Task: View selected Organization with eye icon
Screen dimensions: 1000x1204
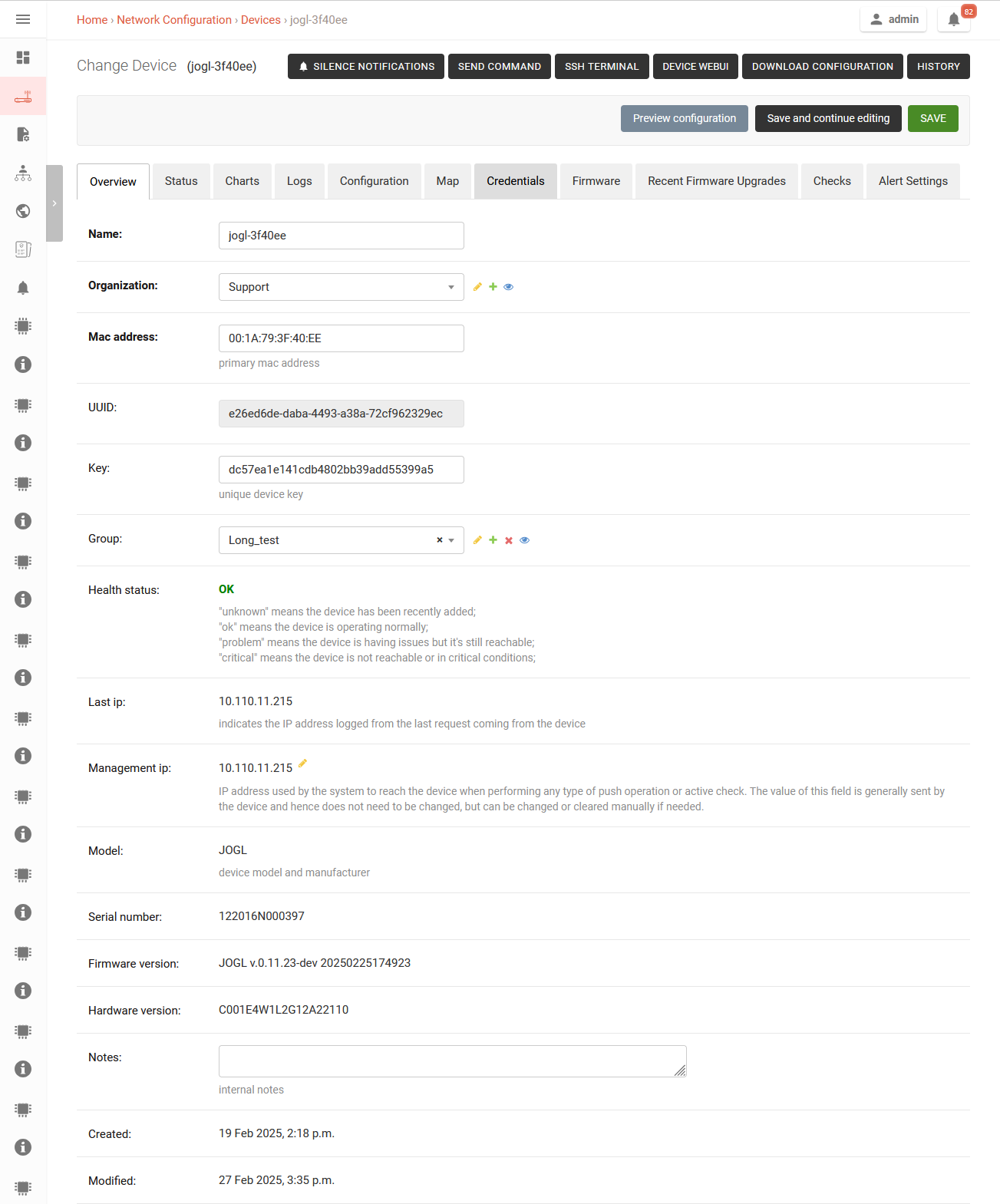Action: (x=508, y=287)
